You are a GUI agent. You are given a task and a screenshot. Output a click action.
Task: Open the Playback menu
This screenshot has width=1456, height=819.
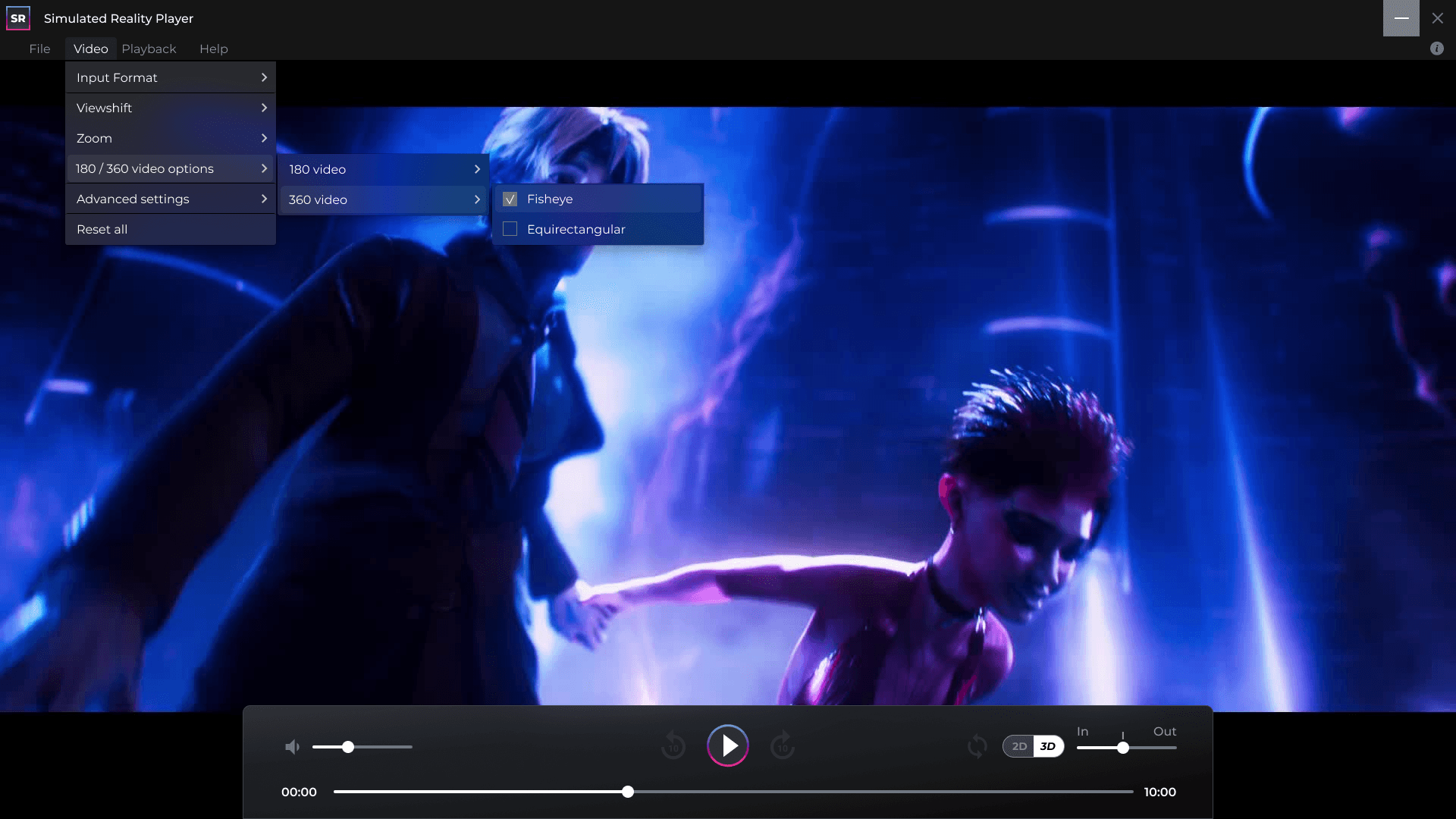(x=149, y=49)
